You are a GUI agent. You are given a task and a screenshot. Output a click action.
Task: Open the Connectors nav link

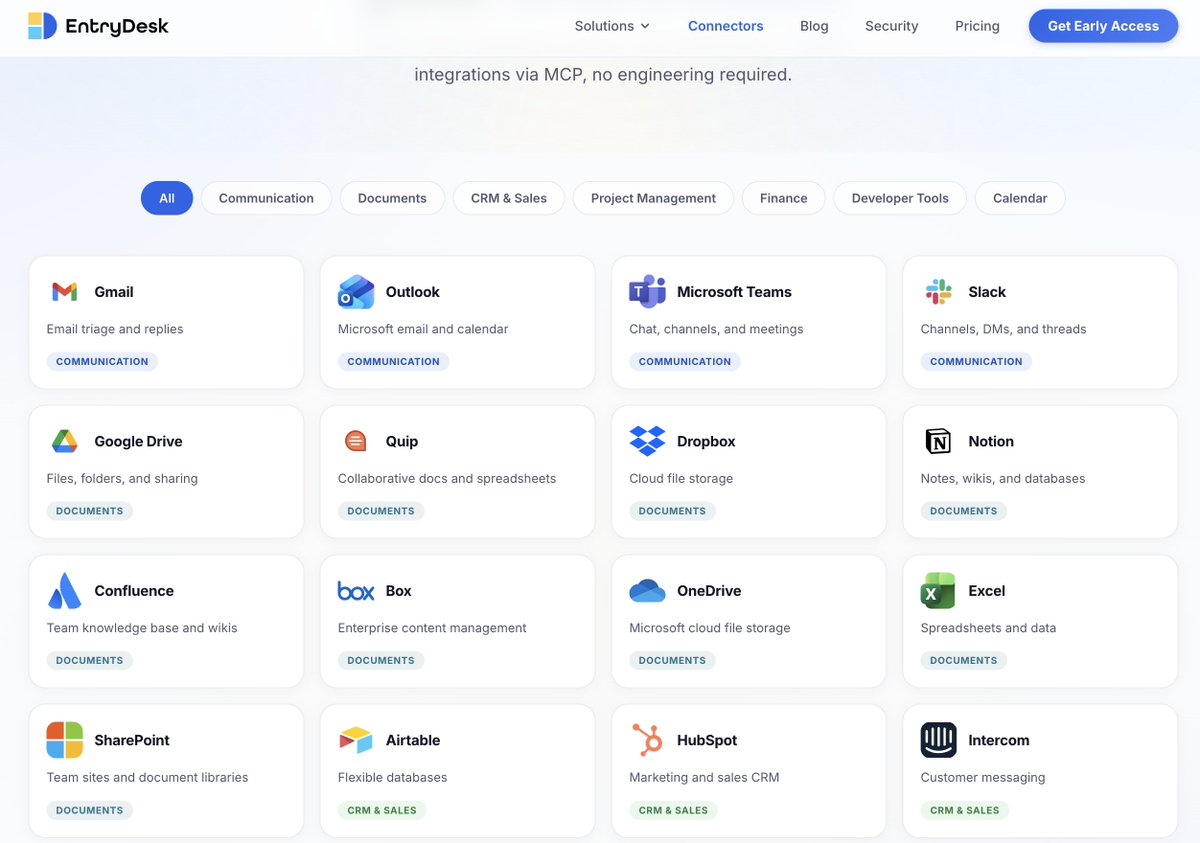pyautogui.click(x=725, y=26)
